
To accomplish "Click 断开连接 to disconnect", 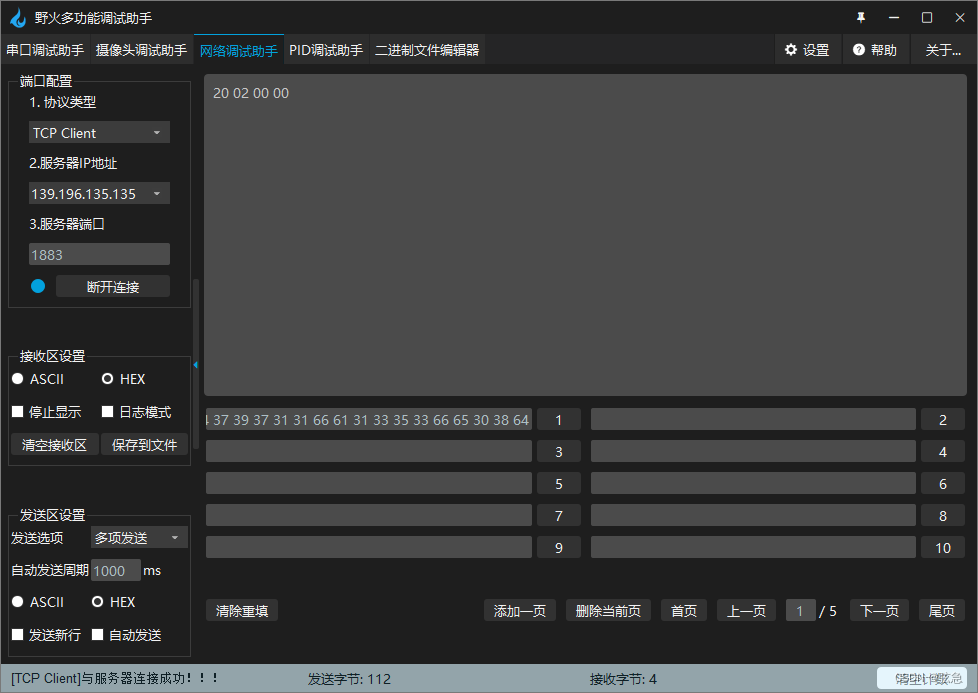I will coord(113,286).
